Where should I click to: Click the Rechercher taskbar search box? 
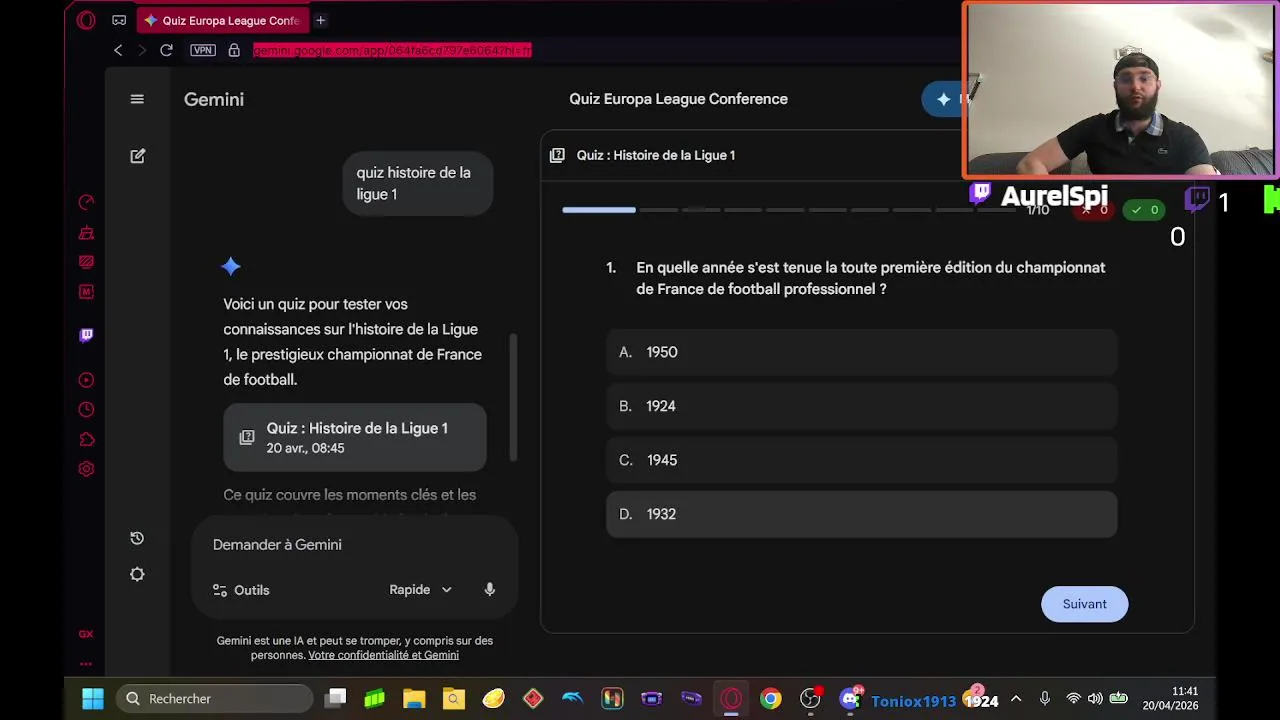click(x=215, y=699)
